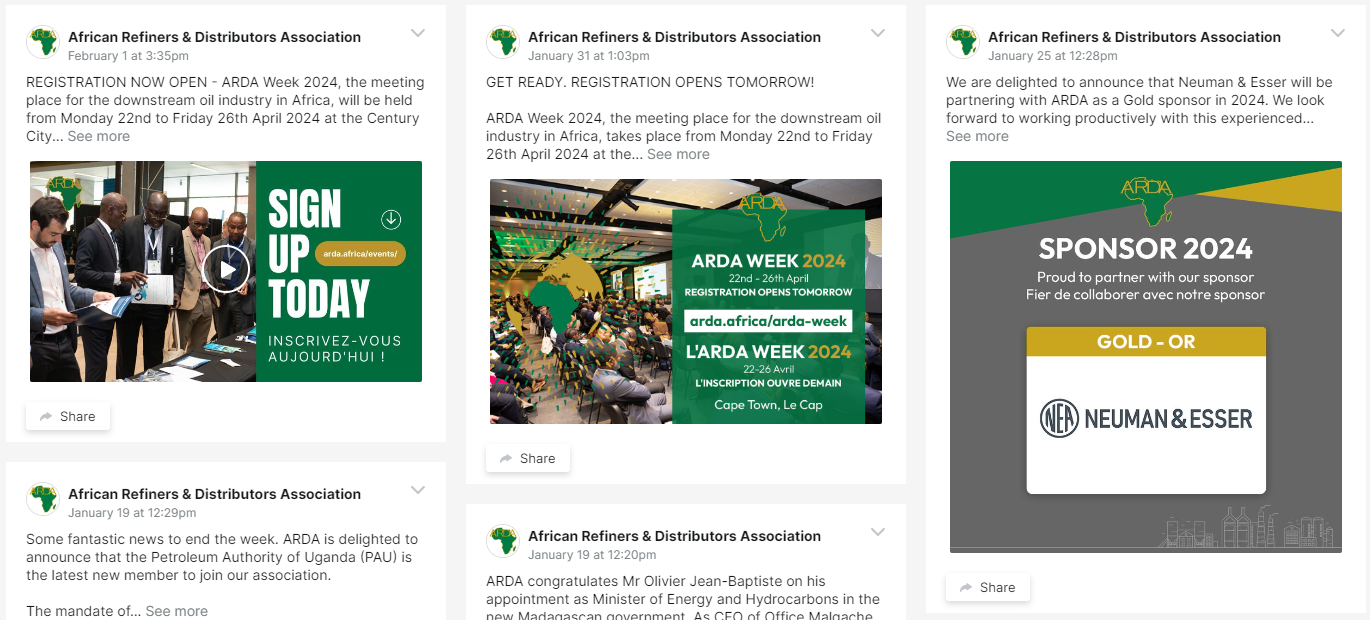Share the Registration Opens Tomorrow post
Image resolution: width=1370 pixels, height=620 pixels.
point(528,459)
